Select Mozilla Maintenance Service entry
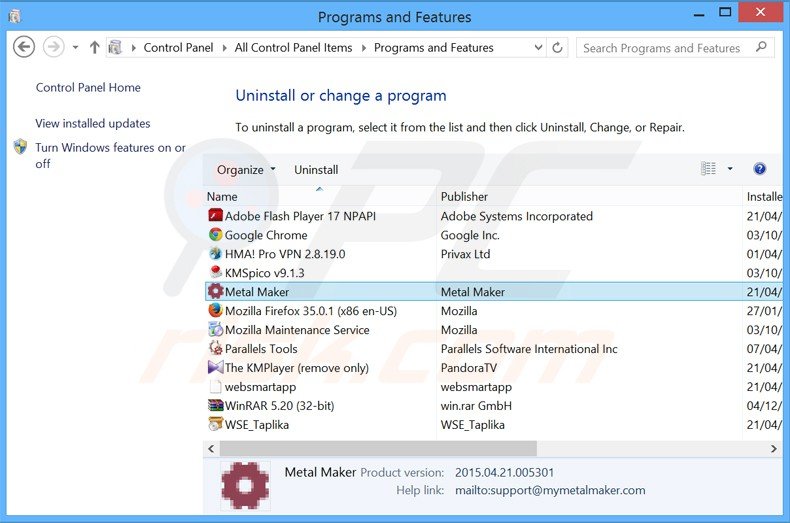Screen dimensions: 790x523 point(297,330)
